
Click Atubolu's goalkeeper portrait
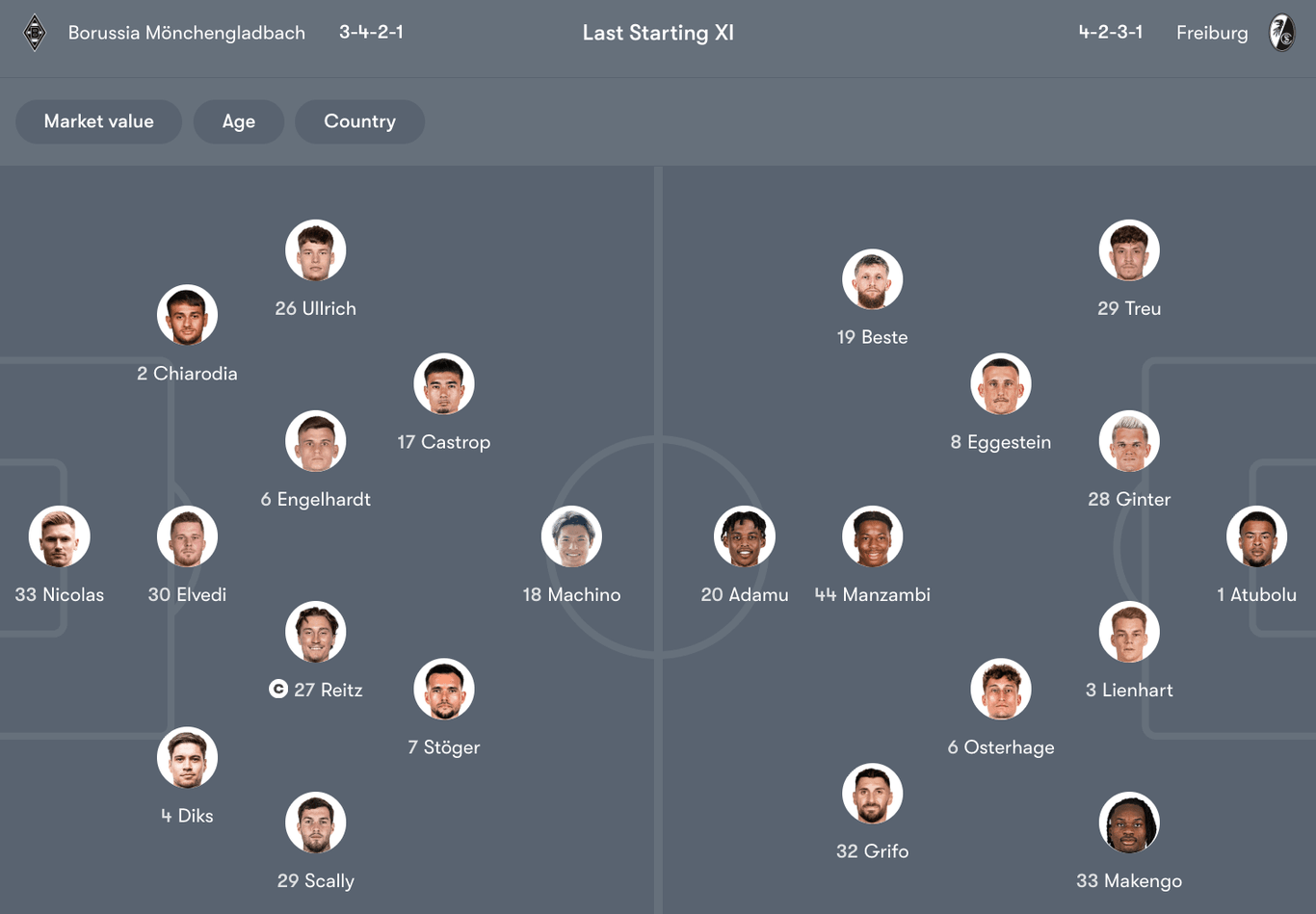pos(1256,536)
